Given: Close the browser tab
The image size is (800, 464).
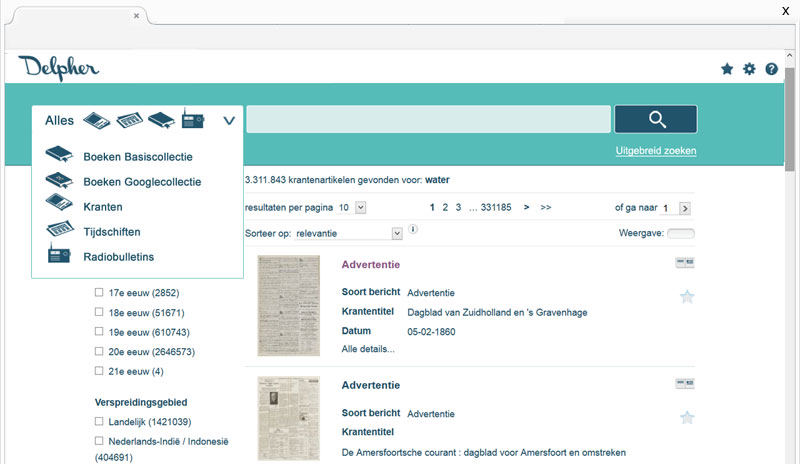Looking at the screenshot, I should pyautogui.click(x=136, y=16).
